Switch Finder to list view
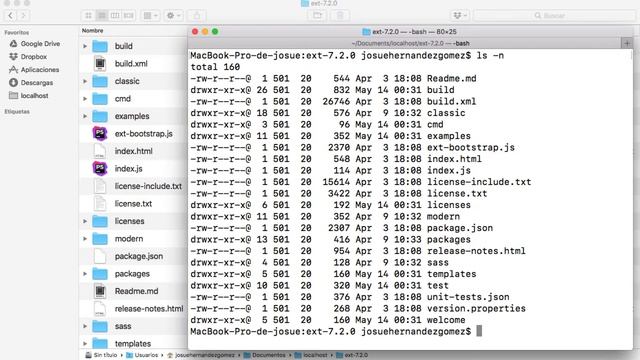This screenshot has height=360, width=640. point(102,16)
